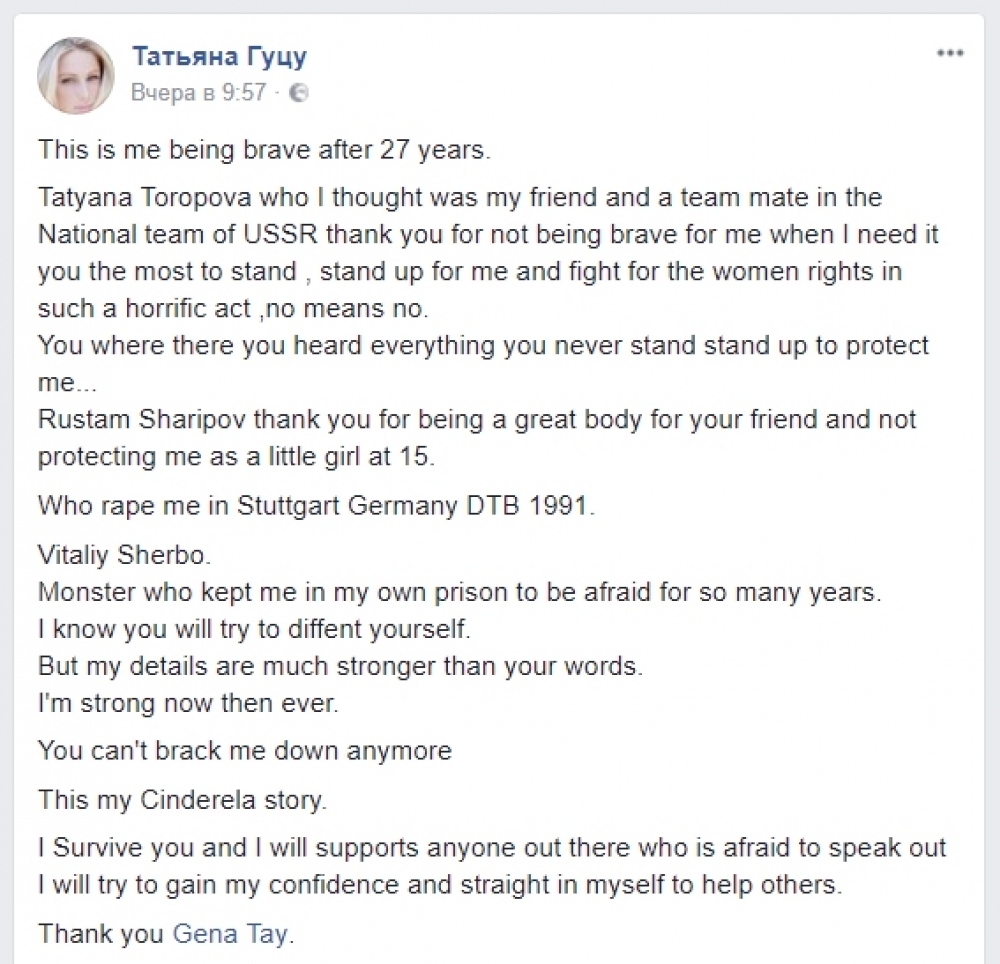Click the post privacy audience icon
Screen dimensions: 1000x964
point(299,93)
